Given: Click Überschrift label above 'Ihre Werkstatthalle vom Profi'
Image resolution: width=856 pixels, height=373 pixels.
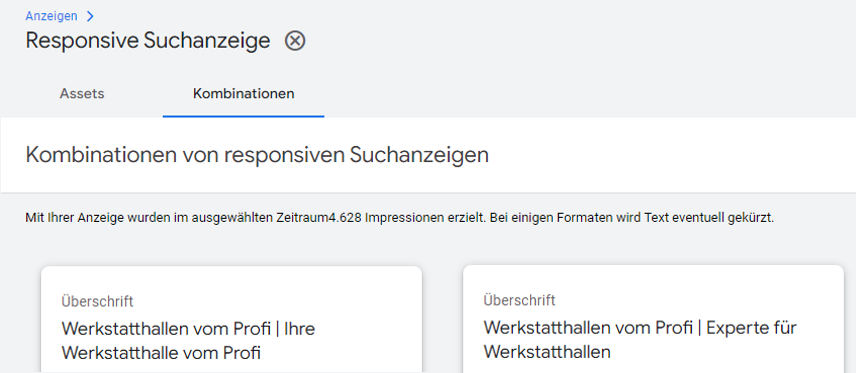Looking at the screenshot, I should tap(97, 301).
